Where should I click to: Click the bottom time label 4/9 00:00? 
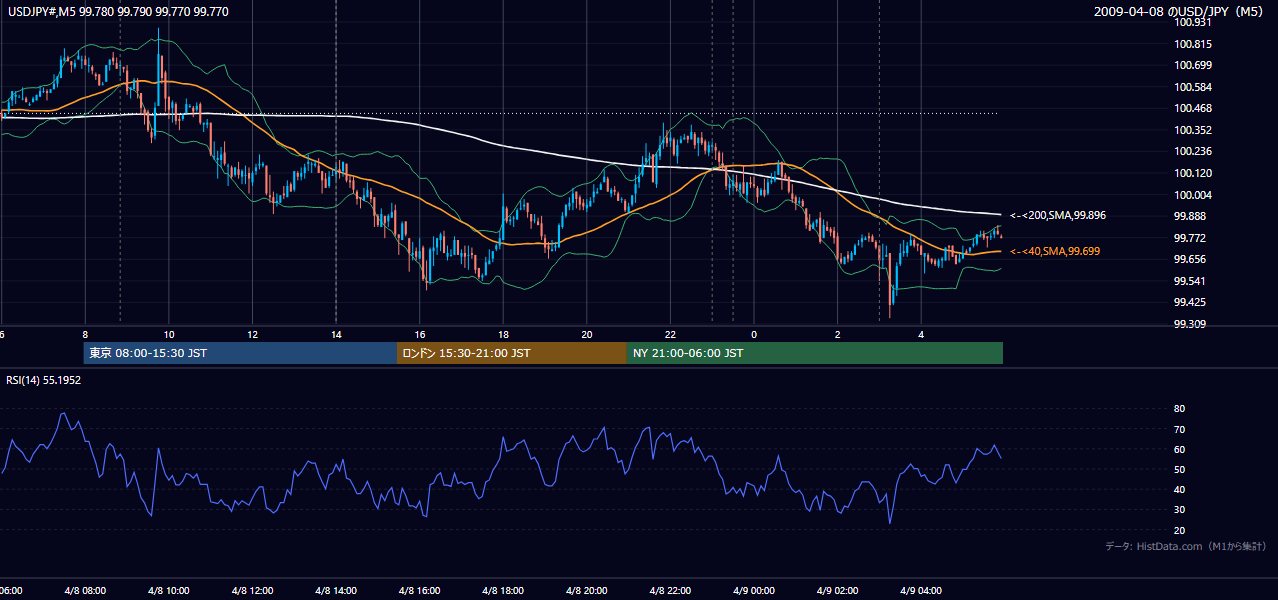pos(755,591)
